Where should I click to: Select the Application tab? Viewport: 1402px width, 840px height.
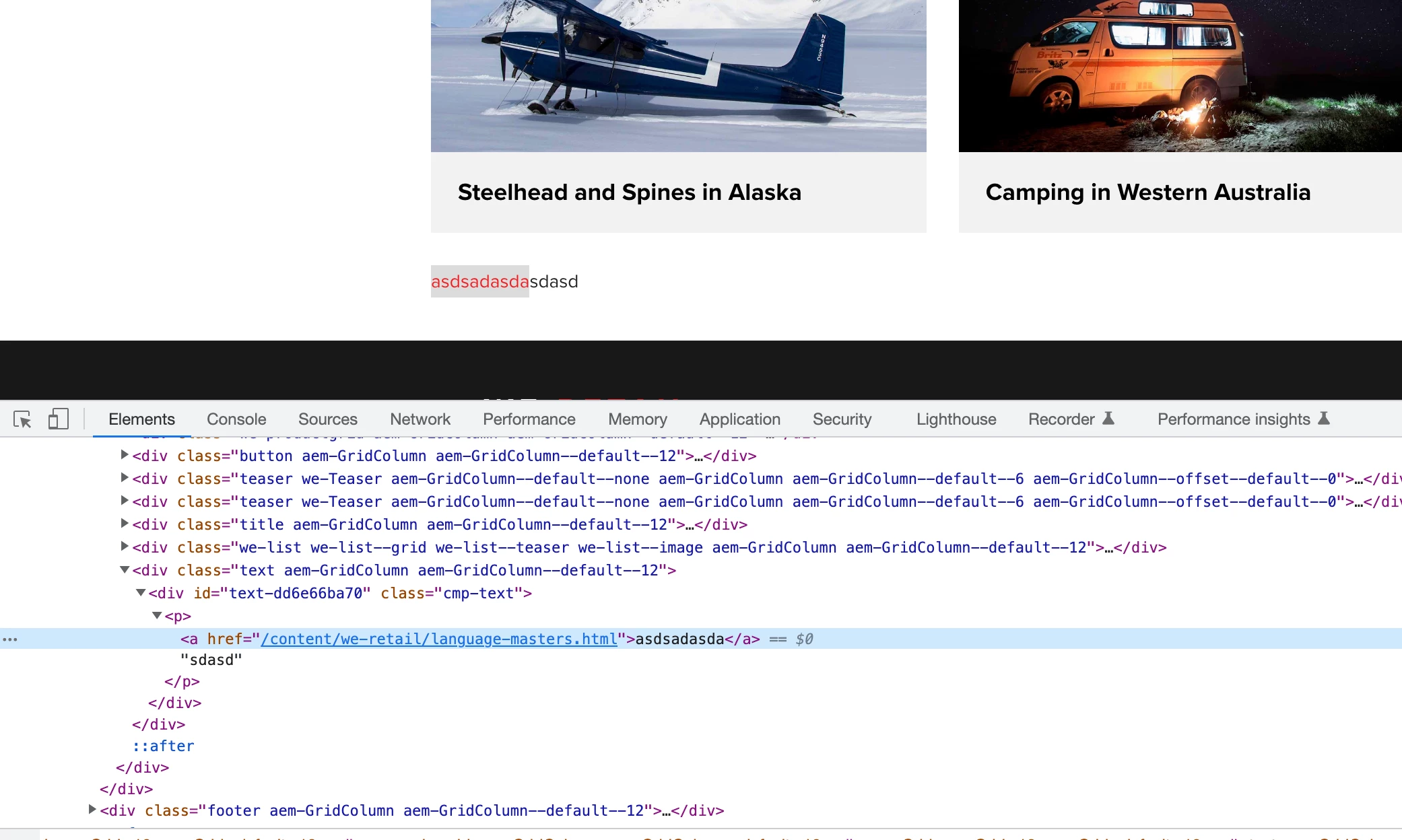pos(739,419)
